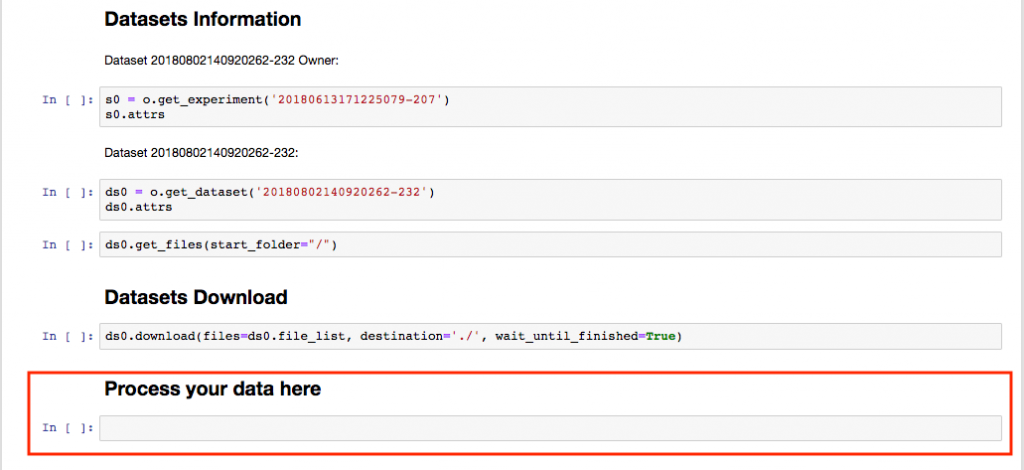Click the In [ ] prompt of get_experiment cell
Image resolution: width=1024 pixels, height=470 pixels.
[x=68, y=100]
